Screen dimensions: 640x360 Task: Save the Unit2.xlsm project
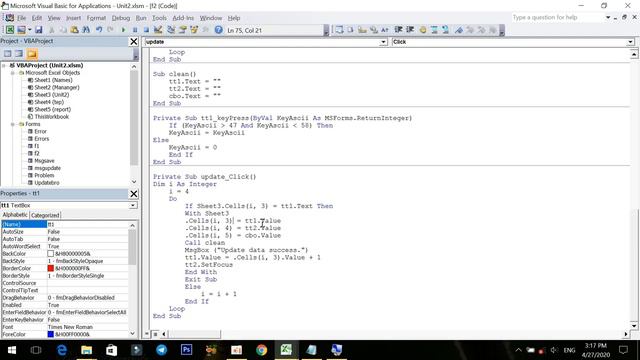tap(38, 30)
